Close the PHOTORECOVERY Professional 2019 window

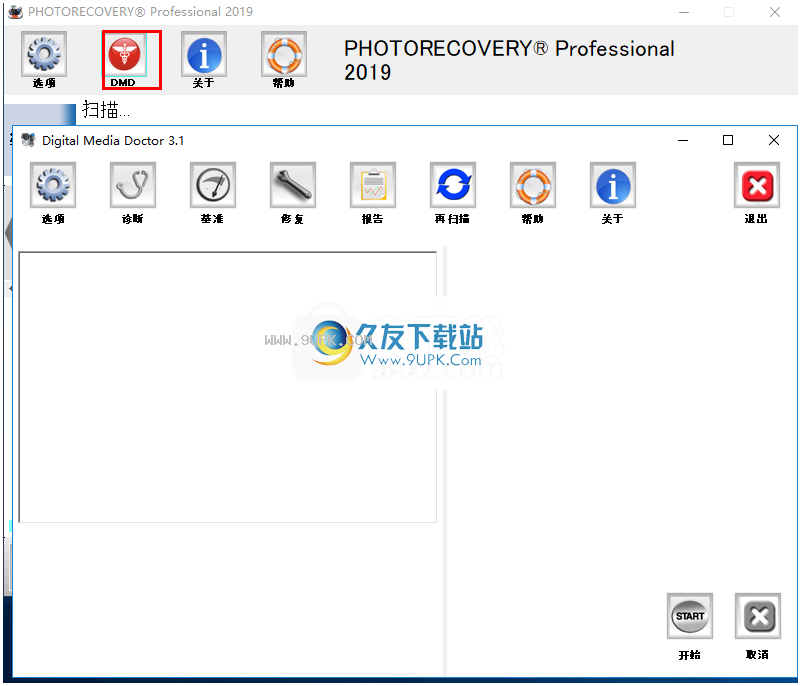point(775,12)
